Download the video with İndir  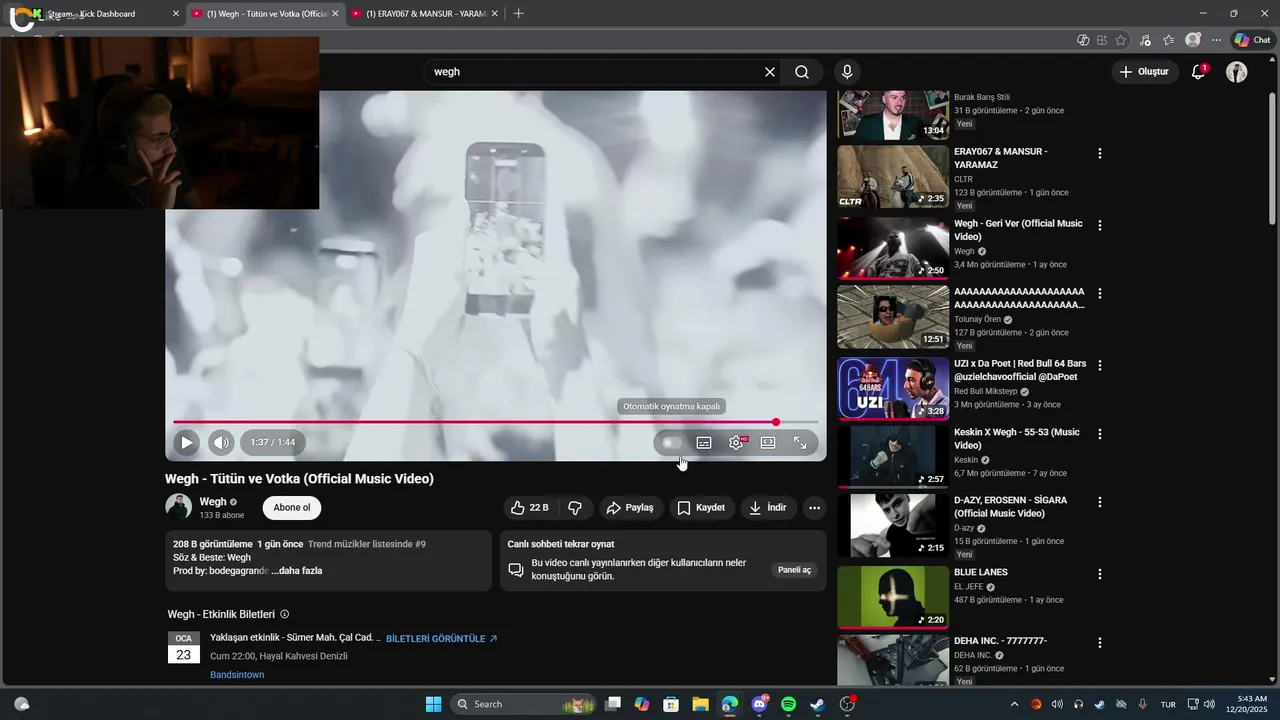tap(768, 508)
